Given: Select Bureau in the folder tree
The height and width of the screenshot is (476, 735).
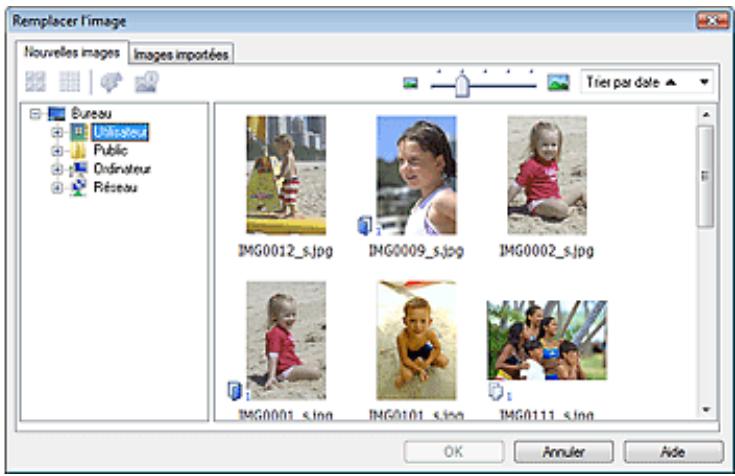Looking at the screenshot, I should 91,113.
